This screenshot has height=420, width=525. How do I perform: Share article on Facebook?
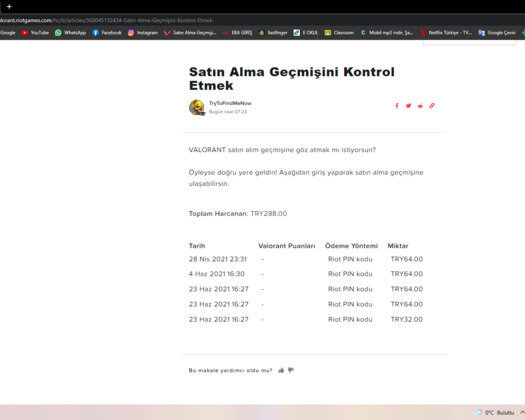(x=397, y=106)
